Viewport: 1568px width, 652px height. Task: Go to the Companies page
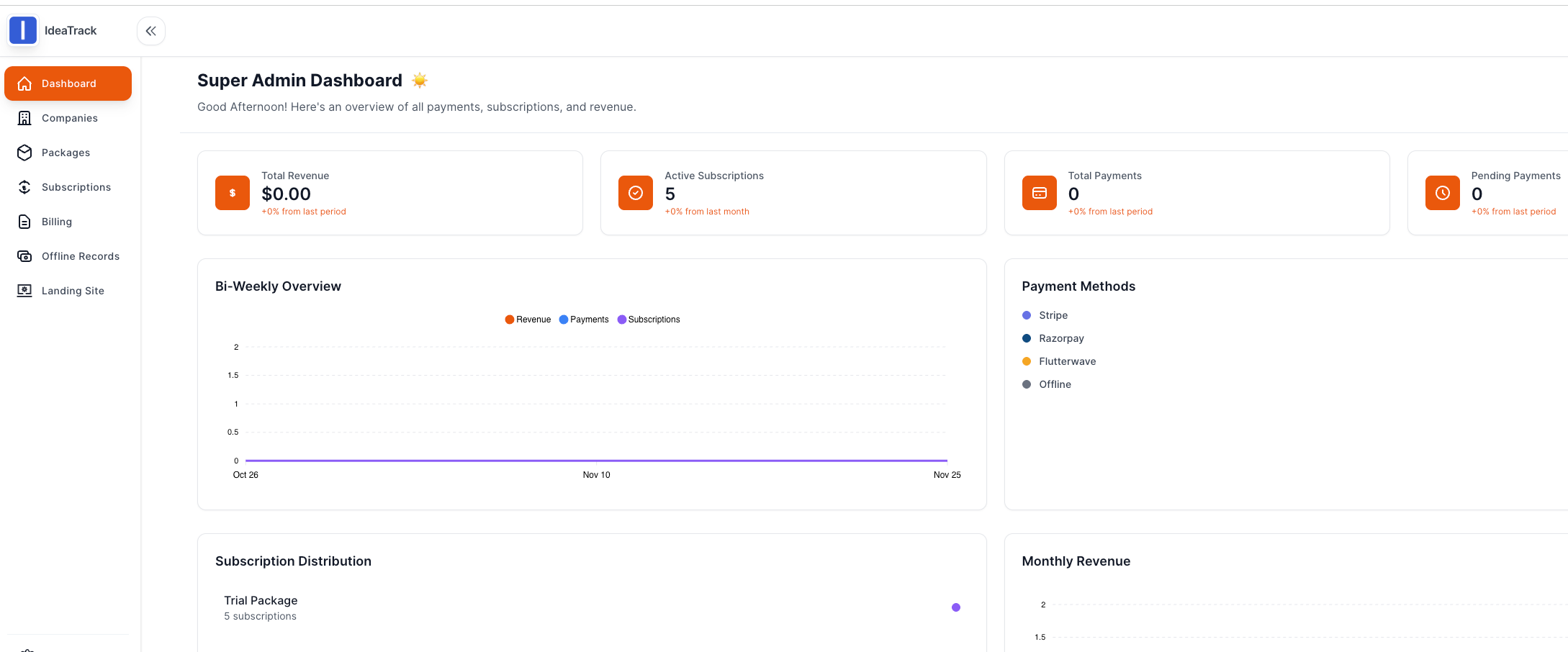click(69, 118)
